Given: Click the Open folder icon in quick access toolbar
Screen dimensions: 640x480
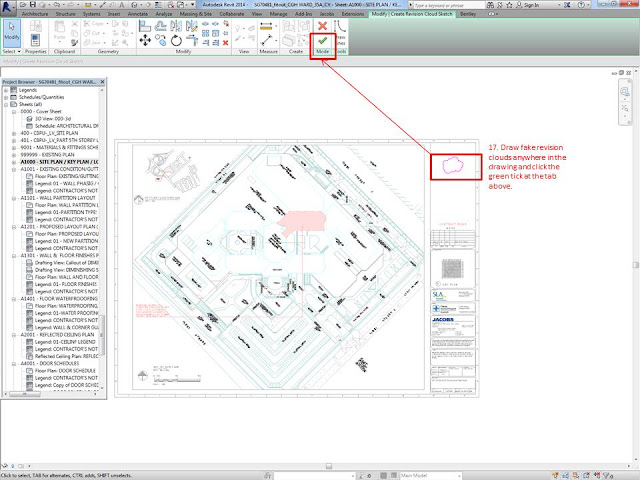Looking at the screenshot, I should click(23, 5).
